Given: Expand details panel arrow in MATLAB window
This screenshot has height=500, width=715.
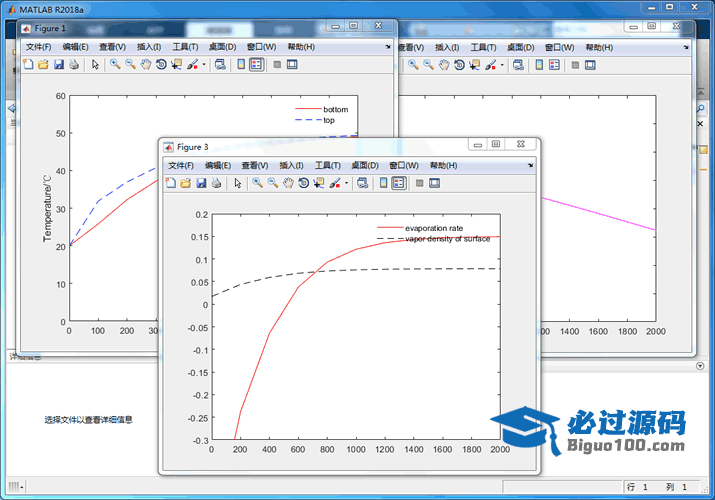Looking at the screenshot, I should click(700, 366).
